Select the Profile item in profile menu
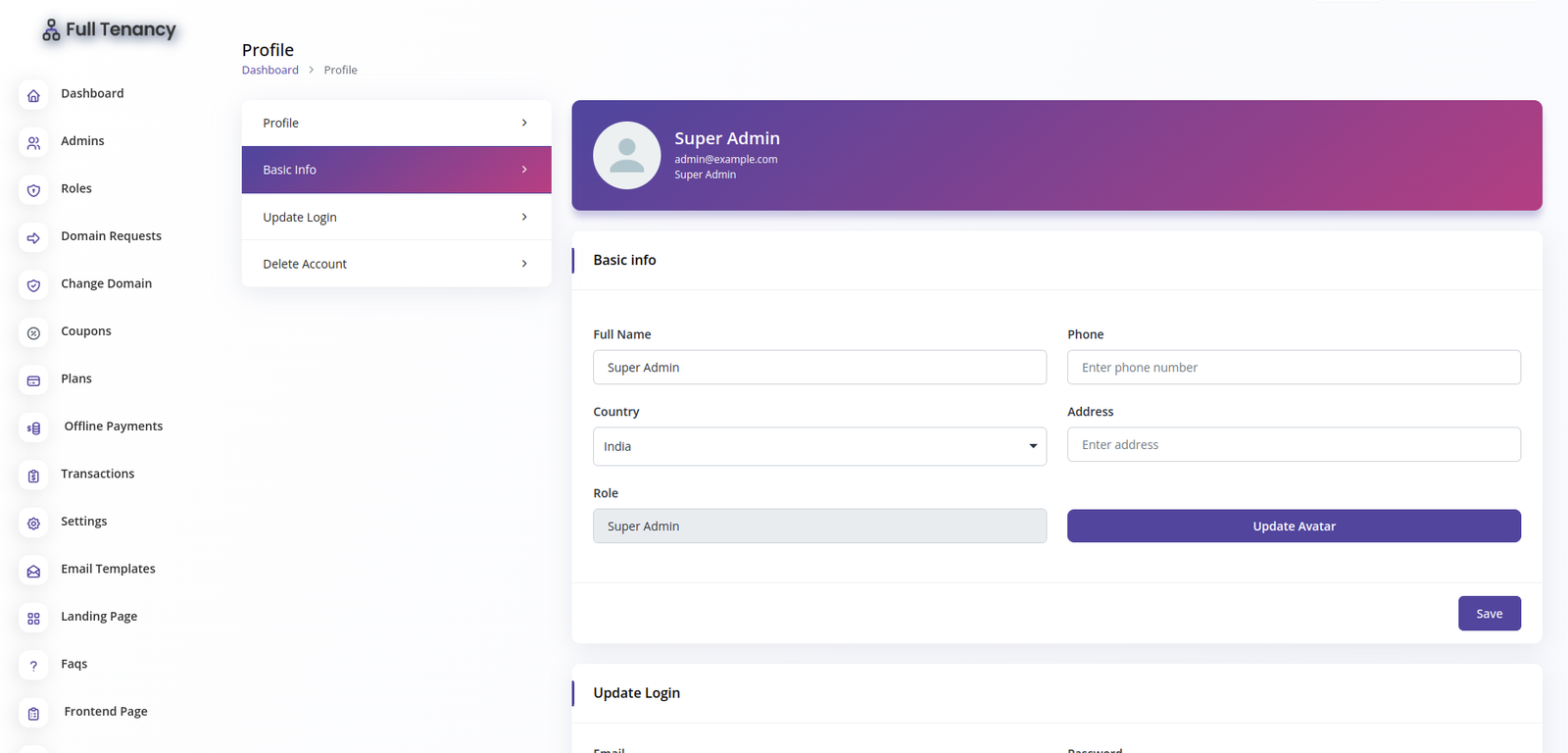Image resolution: width=1568 pixels, height=753 pixels. [x=396, y=123]
